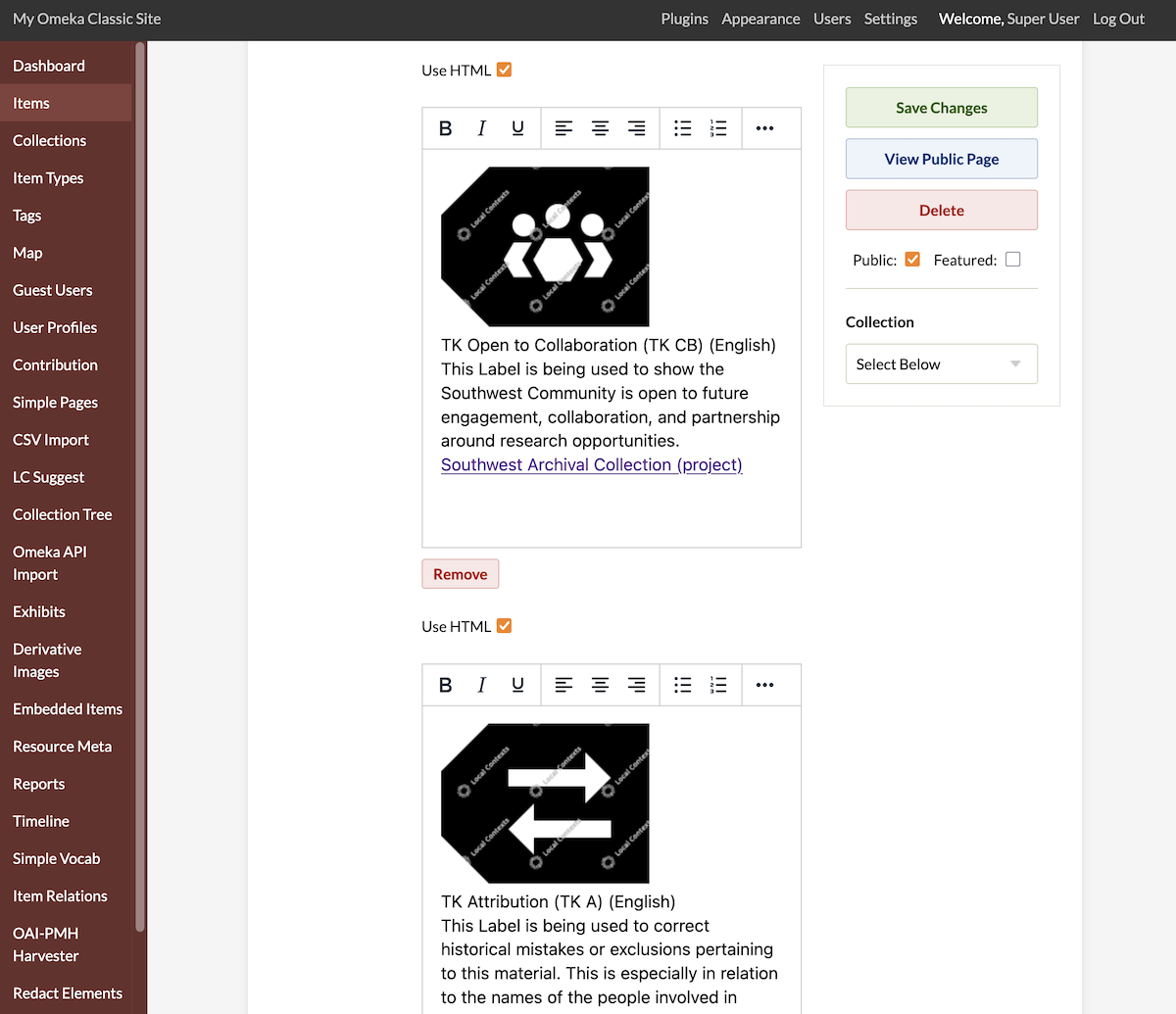Insert numbered list in the second editor

[x=718, y=685]
